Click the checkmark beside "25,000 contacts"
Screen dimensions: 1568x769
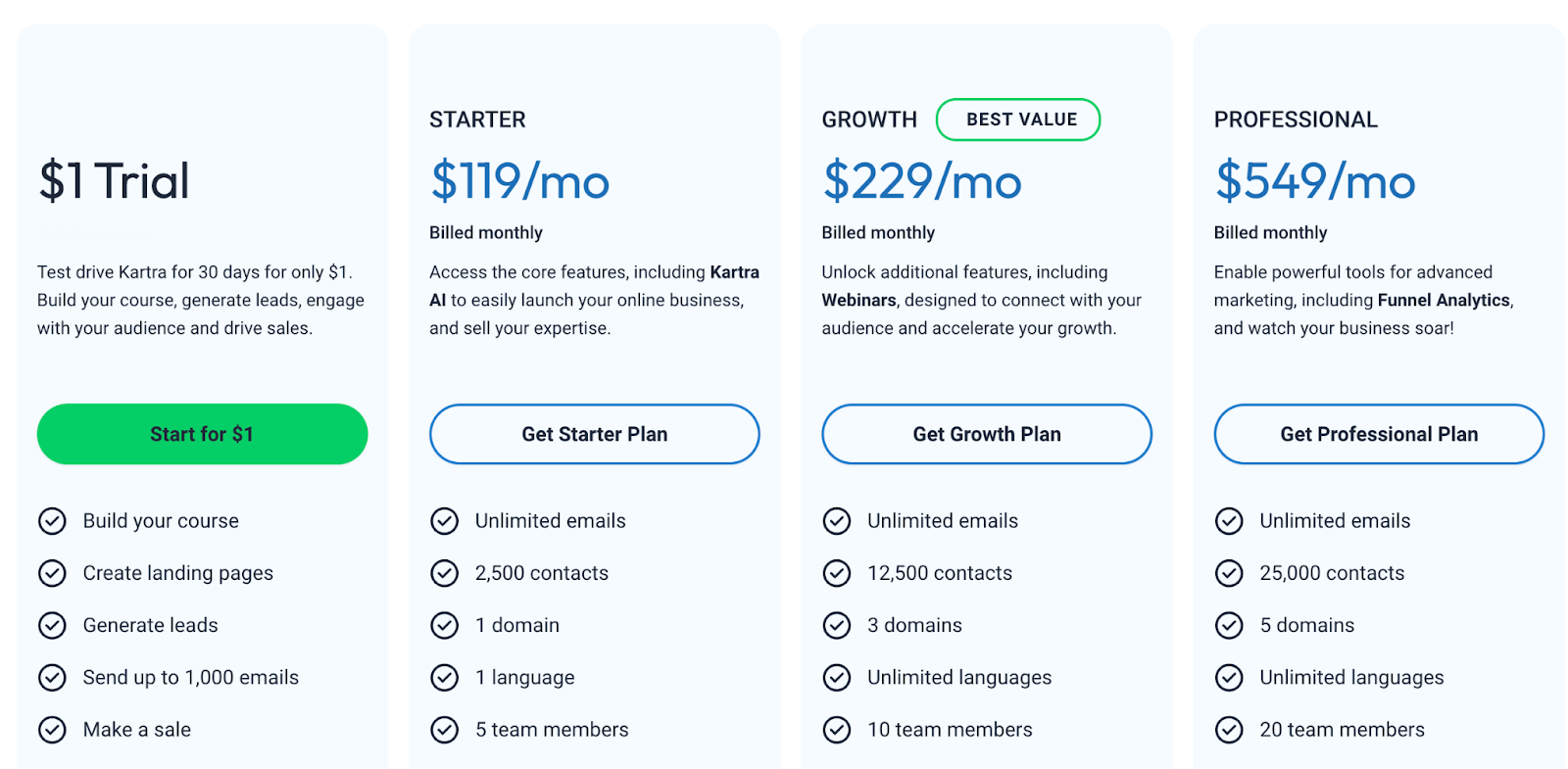point(1229,573)
